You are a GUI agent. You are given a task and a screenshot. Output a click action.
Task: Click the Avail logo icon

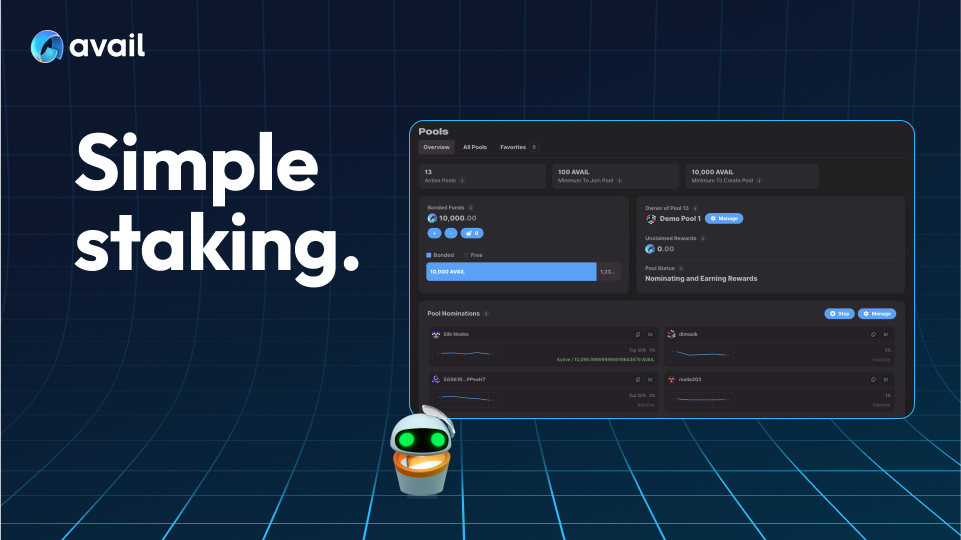tap(48, 46)
